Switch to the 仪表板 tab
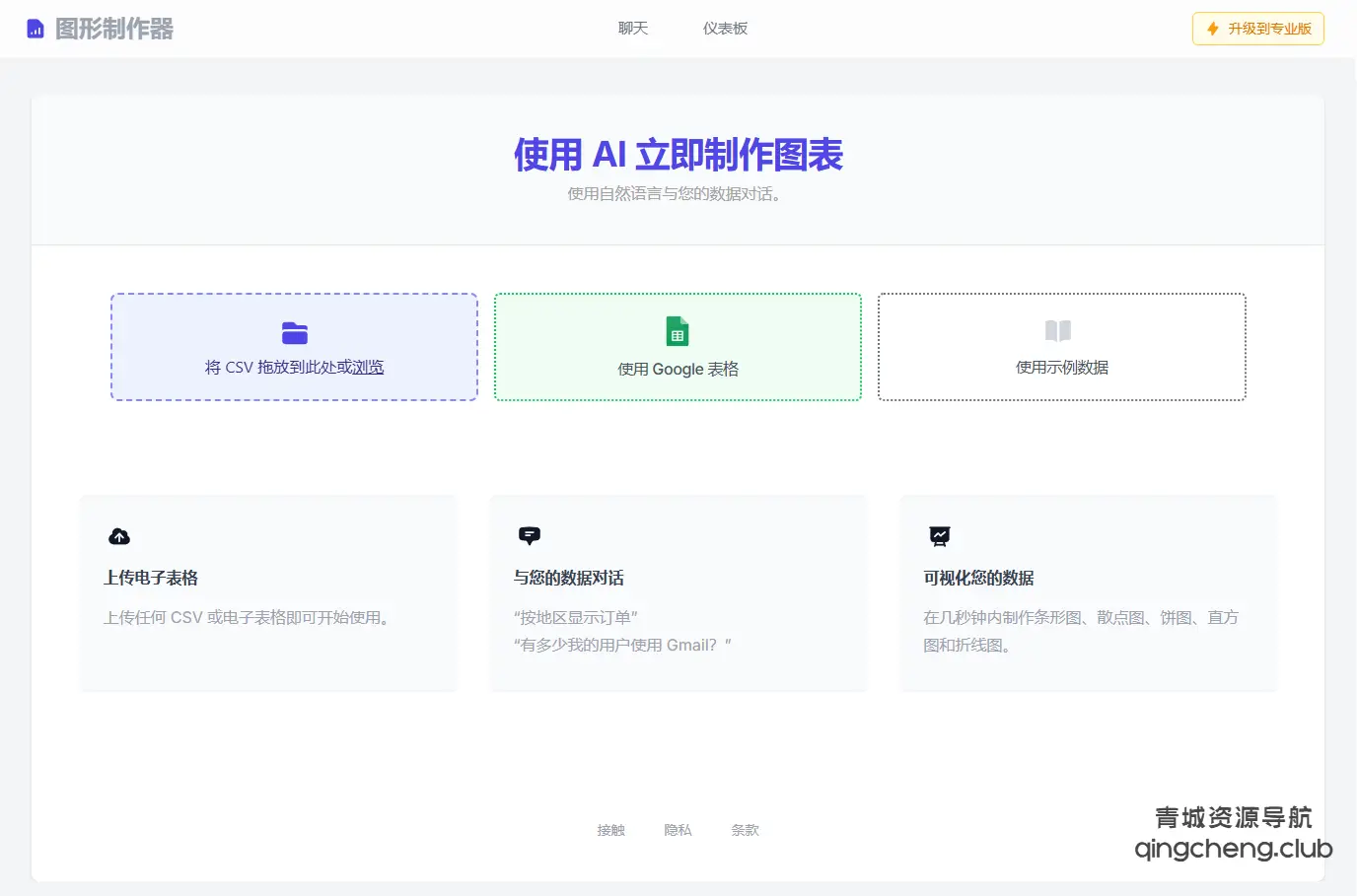Image resolution: width=1357 pixels, height=896 pixels. click(x=725, y=29)
